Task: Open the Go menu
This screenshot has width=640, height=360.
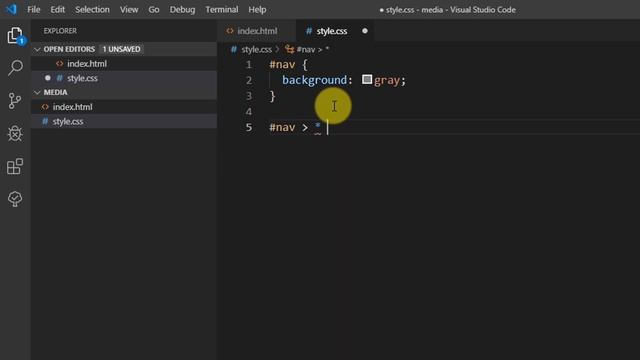Action: 154,9
